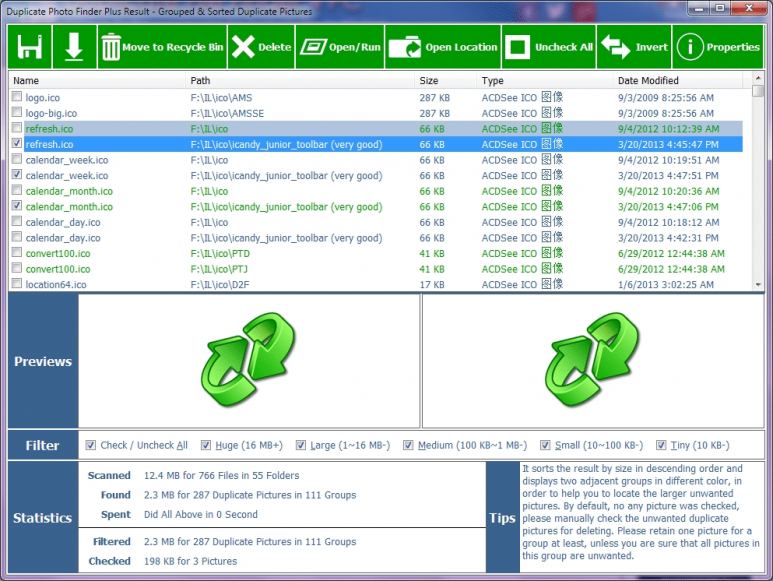The height and width of the screenshot is (581, 773).
Task: Sort the list by Name column header
Action: pyautogui.click(x=27, y=80)
